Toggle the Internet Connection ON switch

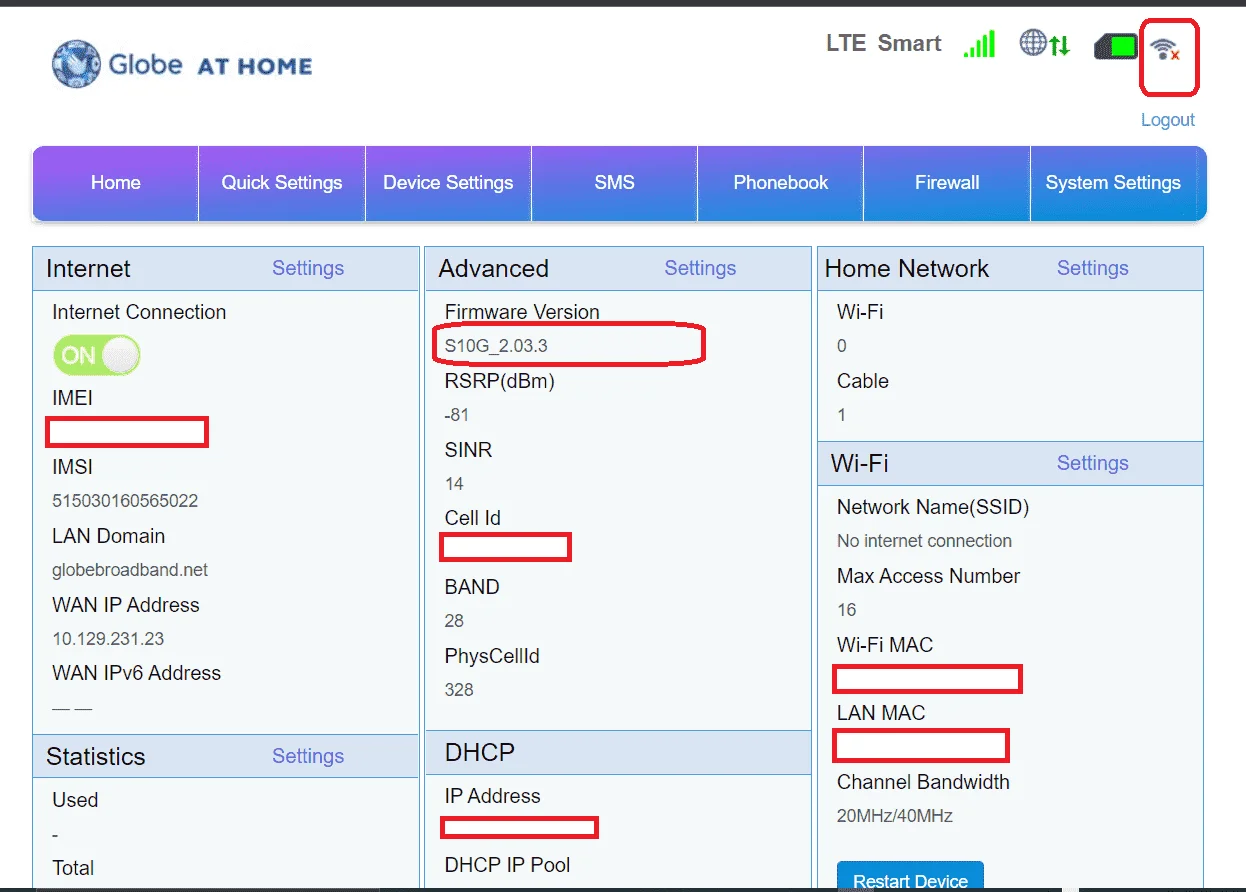click(97, 355)
